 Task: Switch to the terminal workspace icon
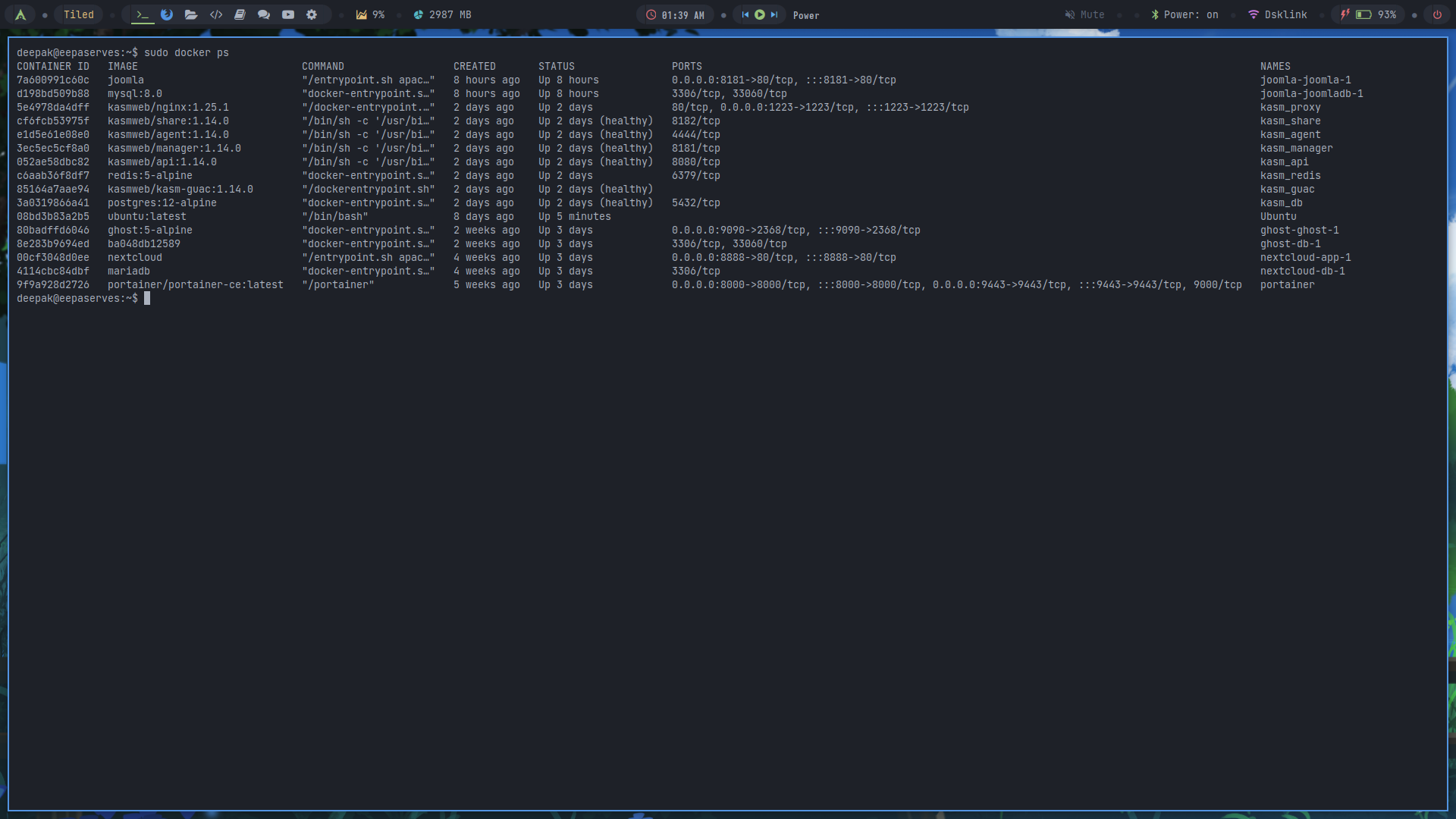click(143, 14)
